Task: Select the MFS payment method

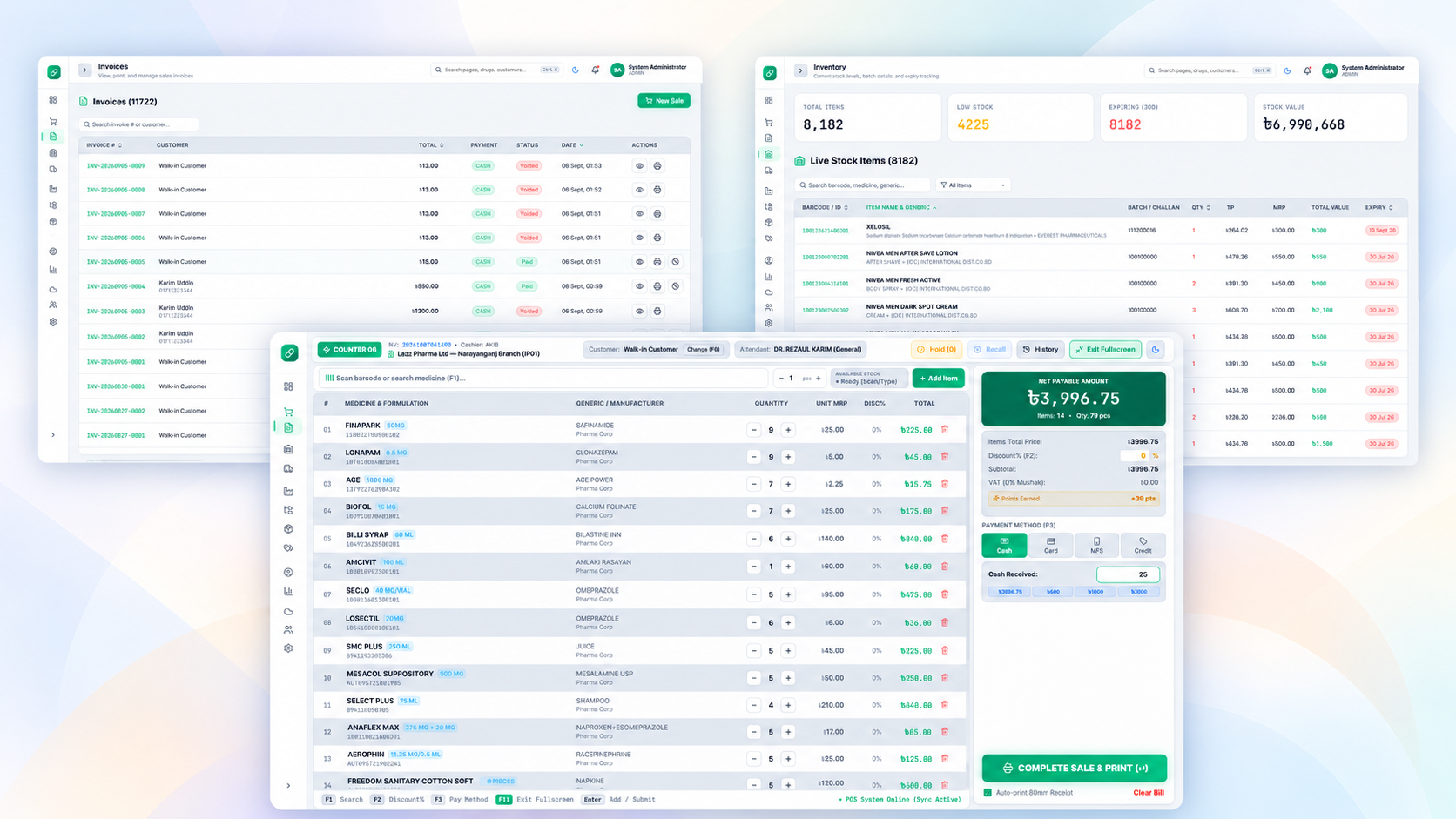Action: tap(1096, 545)
